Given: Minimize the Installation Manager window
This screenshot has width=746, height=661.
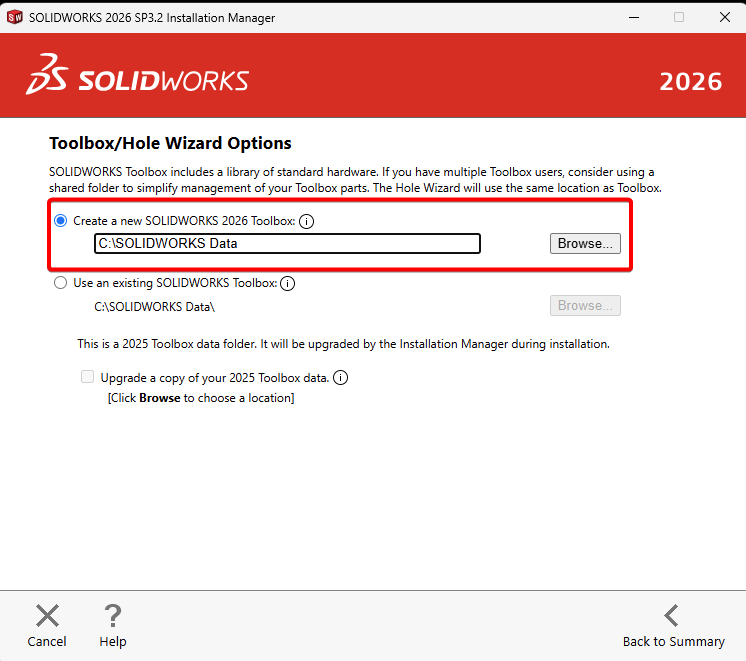Looking at the screenshot, I should [x=634, y=18].
